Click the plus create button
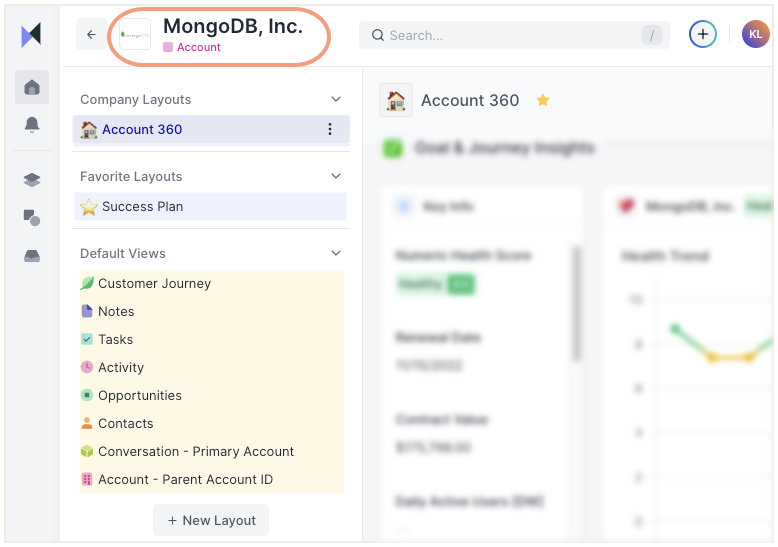Screen dimensions: 778x547 point(703,34)
